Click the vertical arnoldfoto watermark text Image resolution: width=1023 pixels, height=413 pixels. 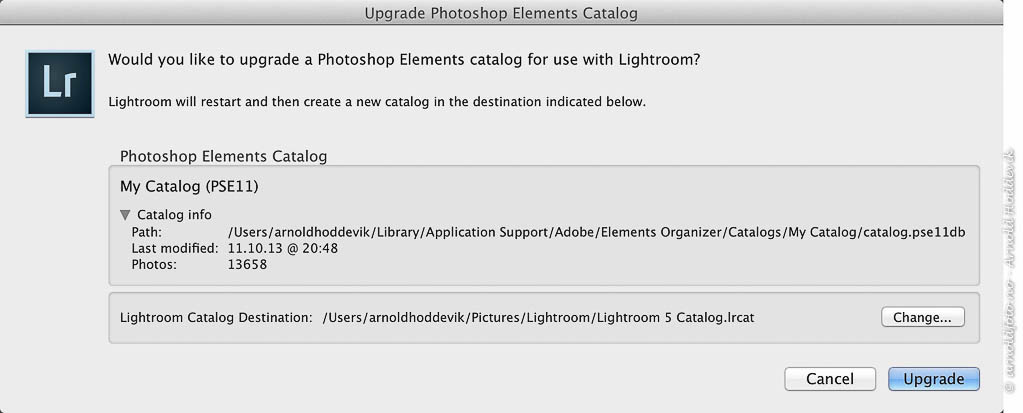point(1009,271)
